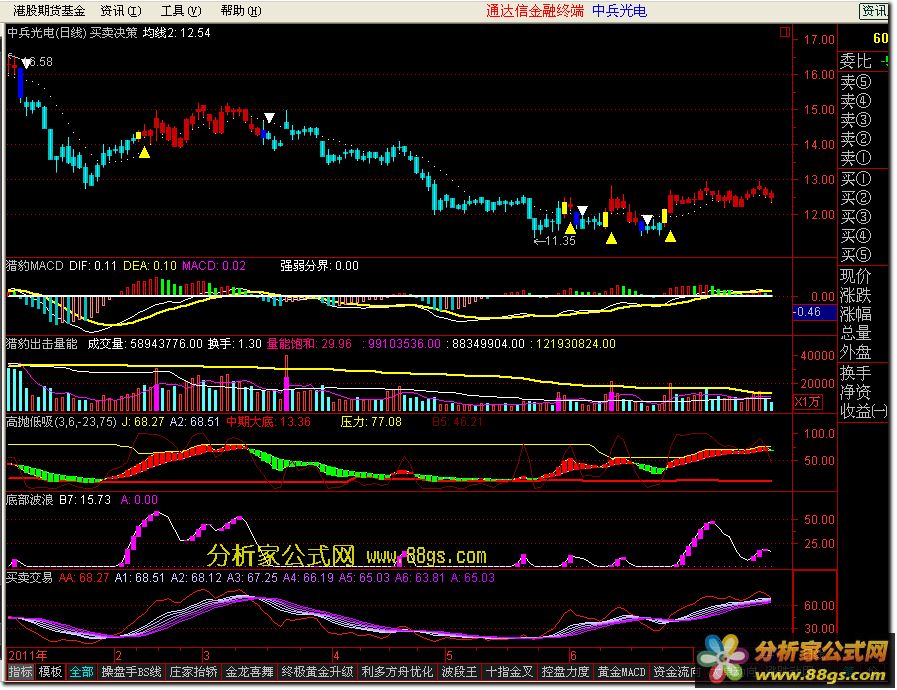Switch to the 波段王 indicator tab
This screenshot has width=897, height=690.
(459, 672)
